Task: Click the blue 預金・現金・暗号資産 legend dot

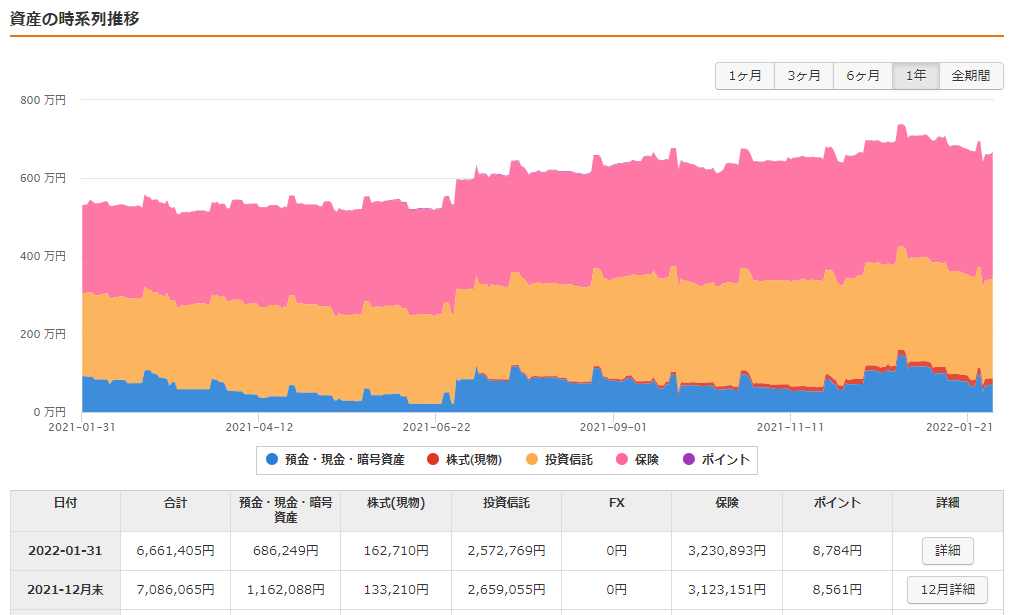Action: pos(270,460)
